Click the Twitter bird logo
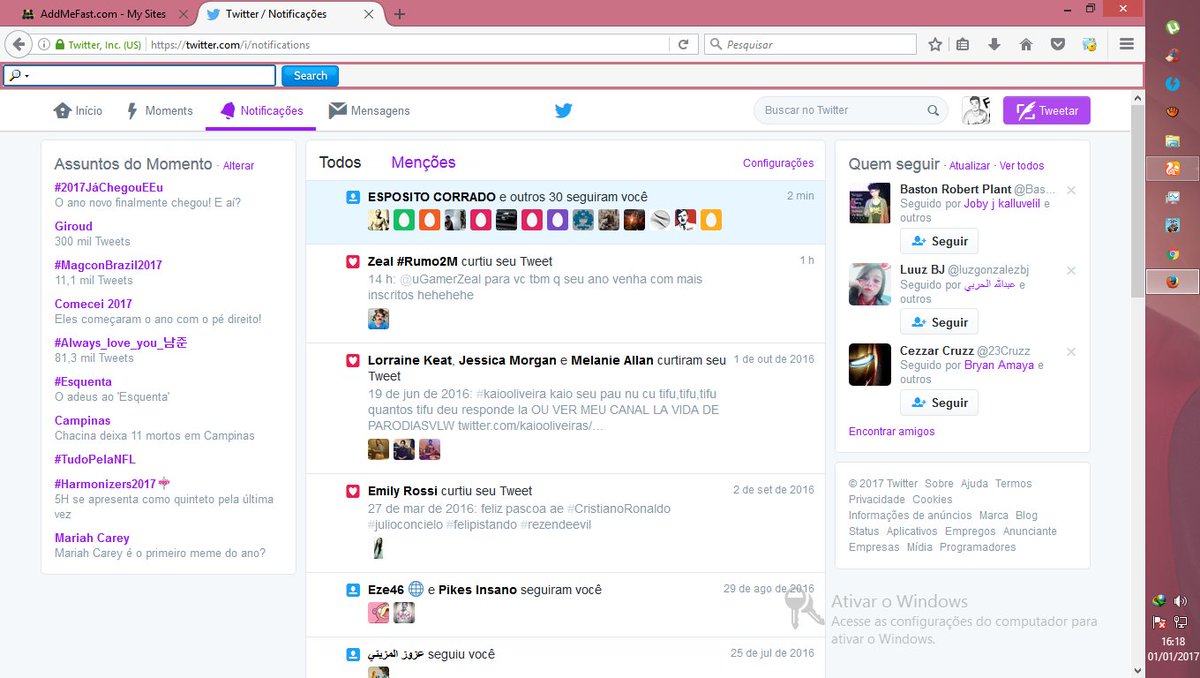The height and width of the screenshot is (678, 1200). pos(563,110)
